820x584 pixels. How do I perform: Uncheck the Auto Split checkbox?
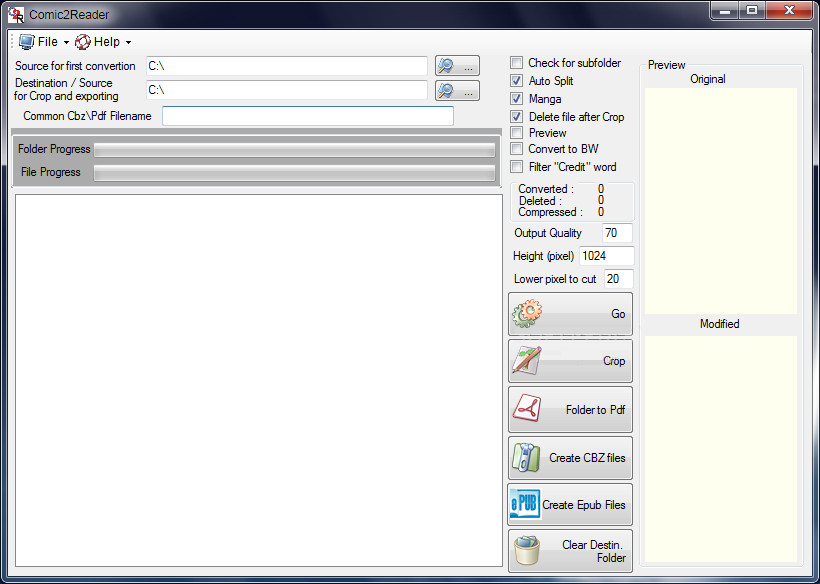tap(517, 81)
